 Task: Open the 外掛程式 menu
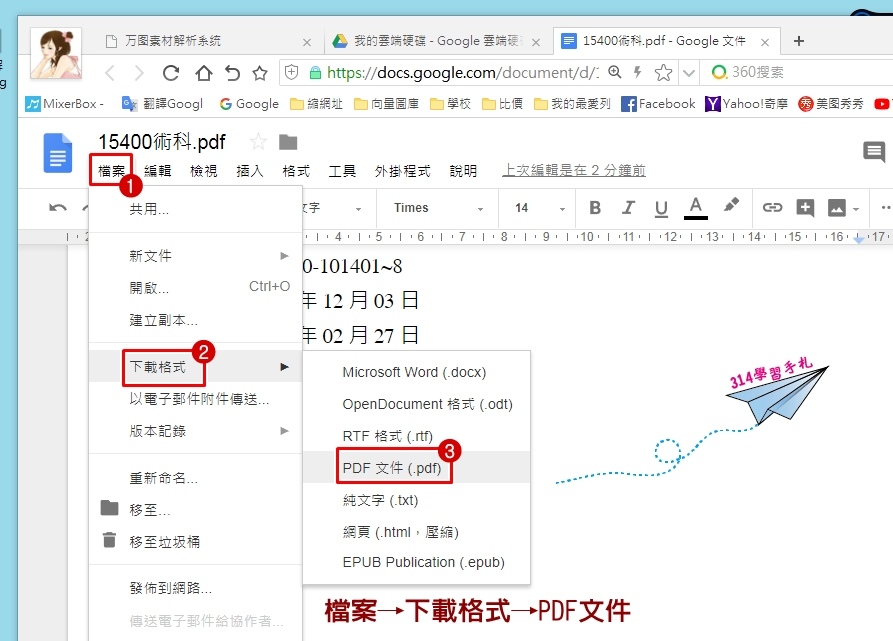402,170
